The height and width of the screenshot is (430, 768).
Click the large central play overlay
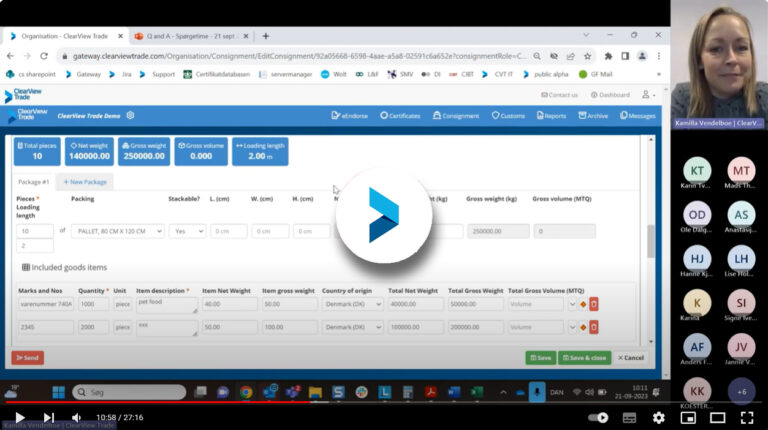[x=384, y=215]
